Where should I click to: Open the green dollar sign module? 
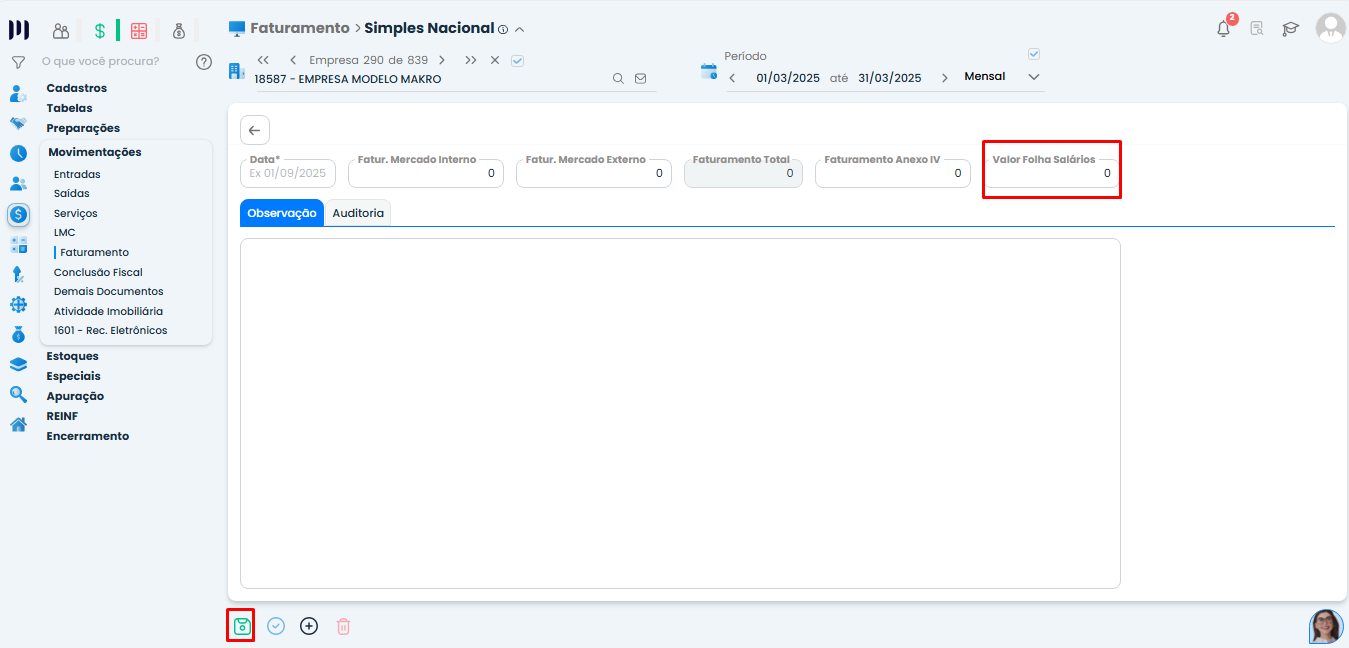pos(100,30)
